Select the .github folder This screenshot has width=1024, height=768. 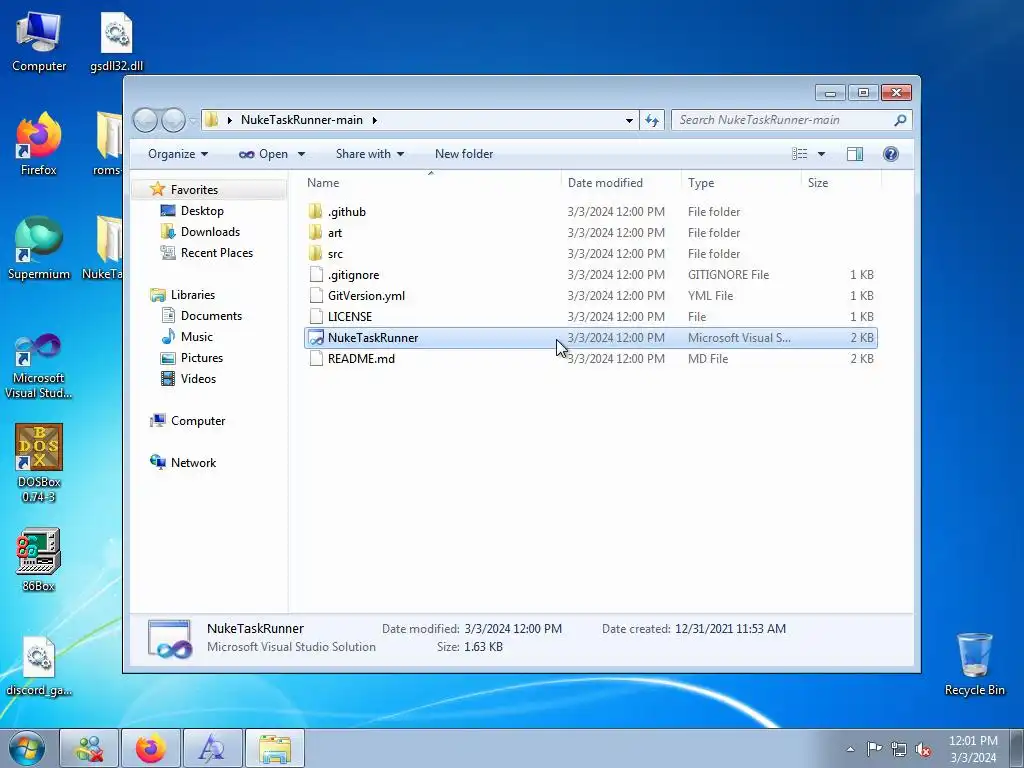click(x=590, y=212)
